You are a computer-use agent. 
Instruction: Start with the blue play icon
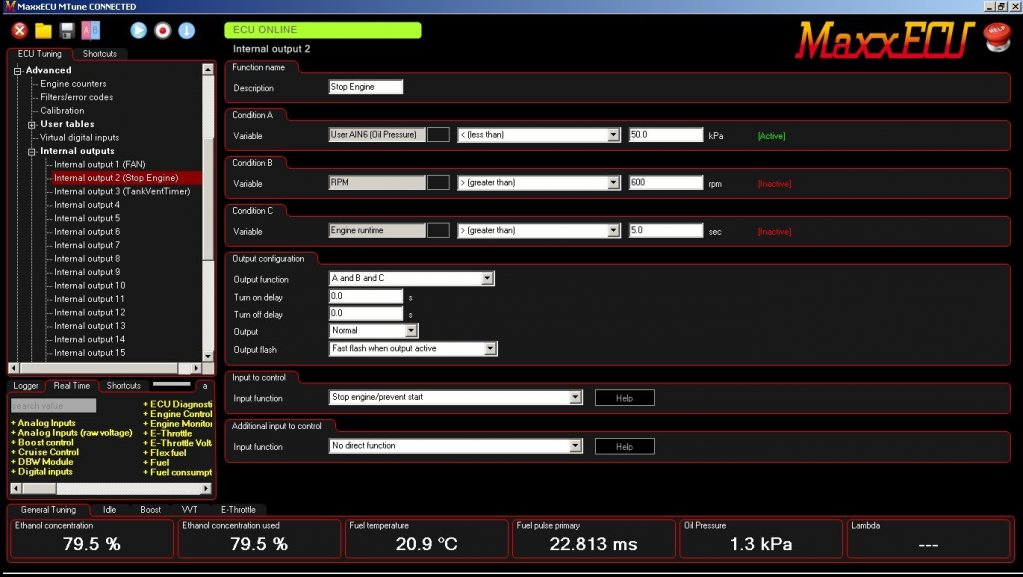tap(138, 30)
